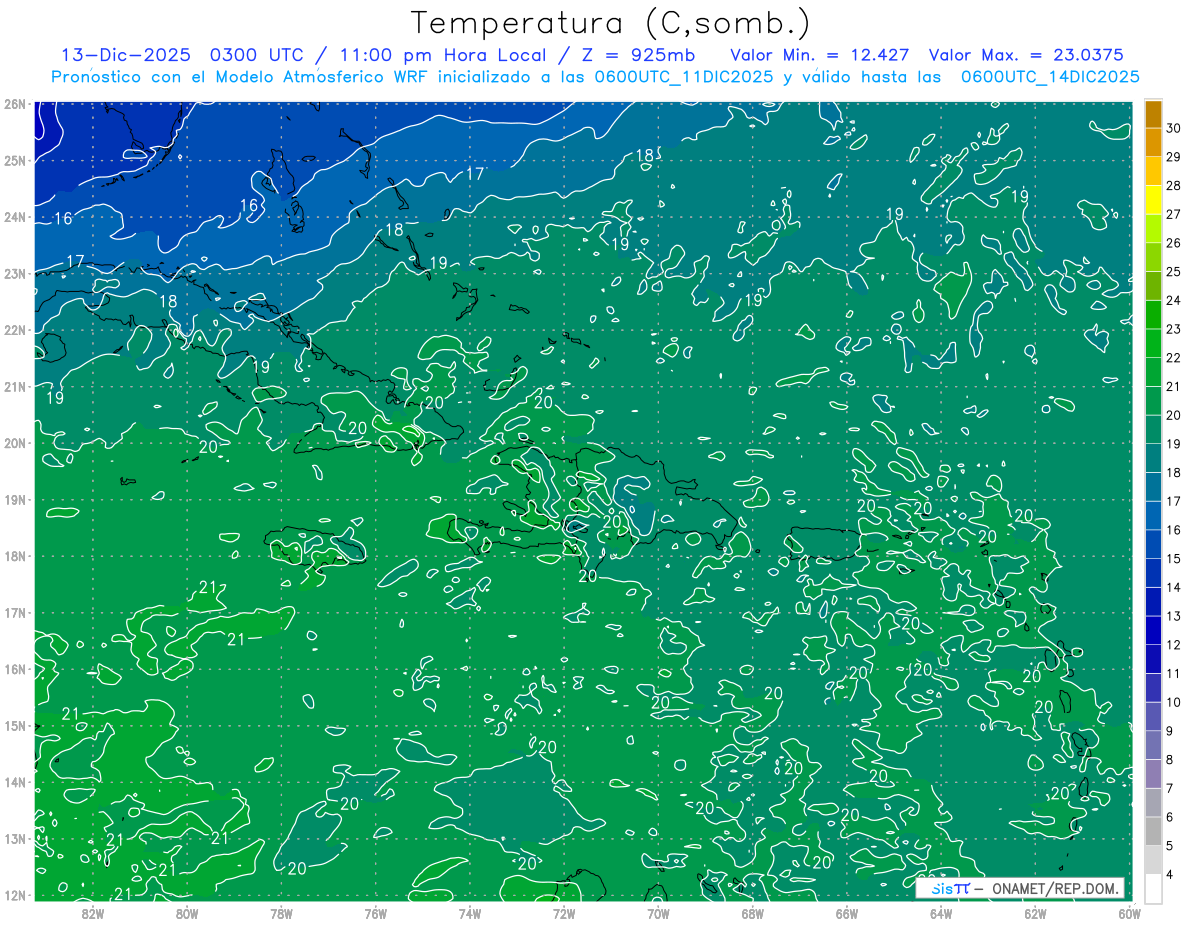Image resolution: width=1200 pixels, height=927 pixels.
Task: Click the '17N' latitude label
Action: (x=14, y=613)
